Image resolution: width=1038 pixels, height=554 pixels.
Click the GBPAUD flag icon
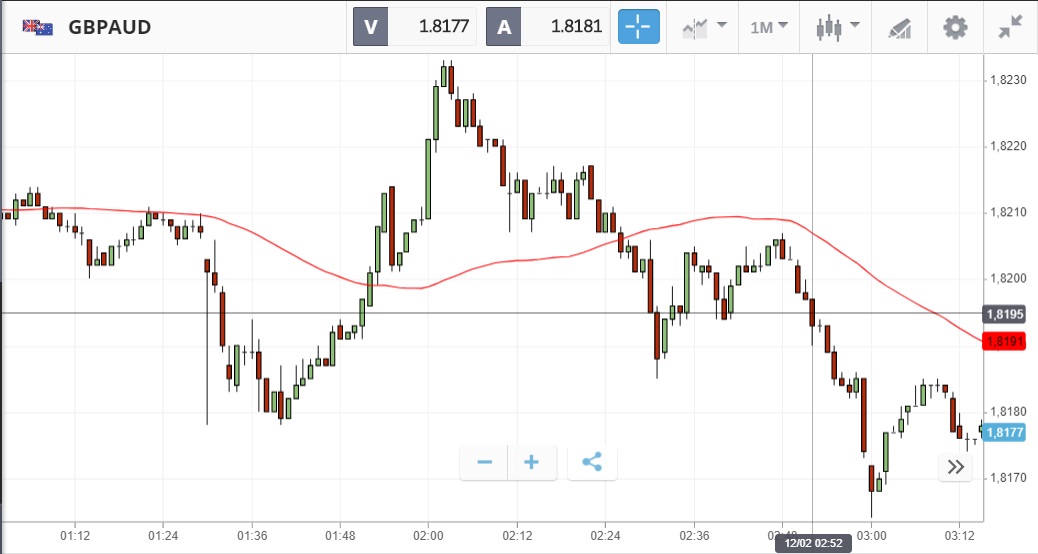point(38,27)
